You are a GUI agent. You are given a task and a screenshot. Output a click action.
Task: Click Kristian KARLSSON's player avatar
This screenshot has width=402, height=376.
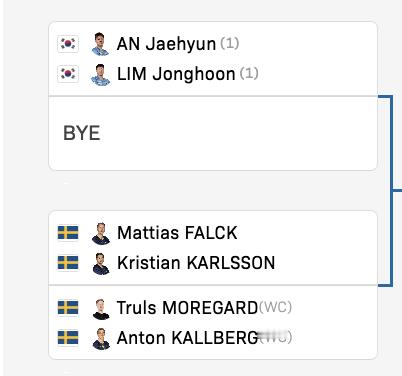click(101, 264)
